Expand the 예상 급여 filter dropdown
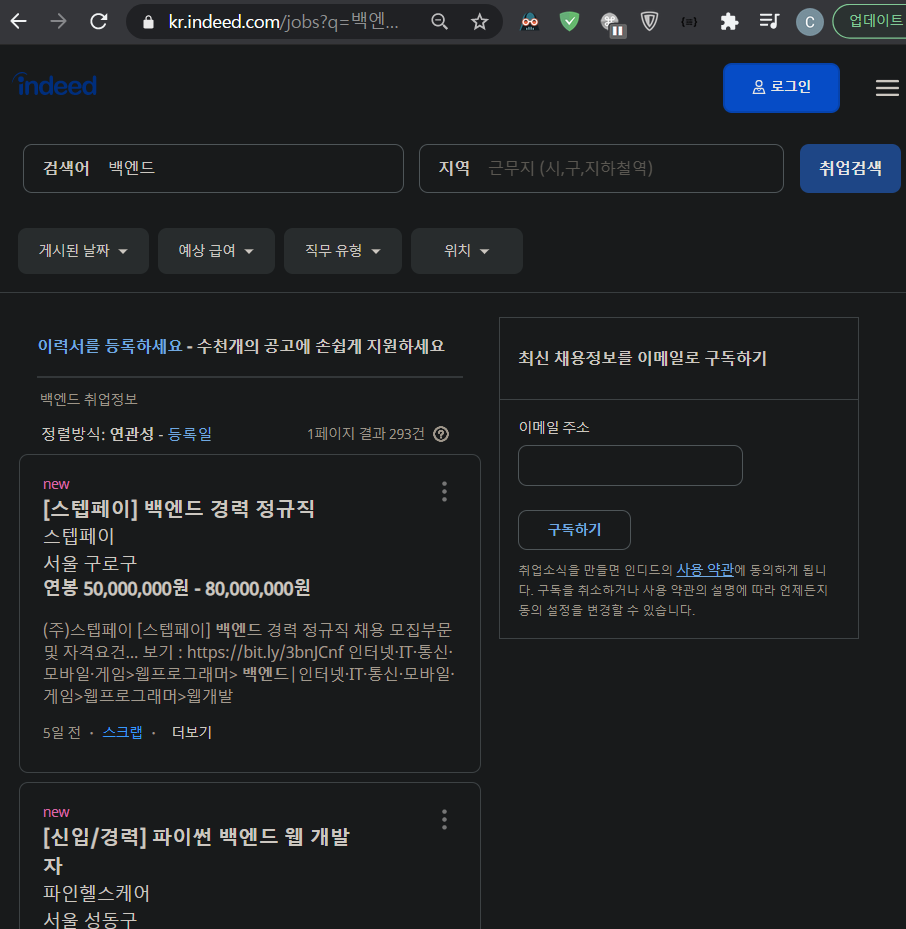 click(216, 251)
